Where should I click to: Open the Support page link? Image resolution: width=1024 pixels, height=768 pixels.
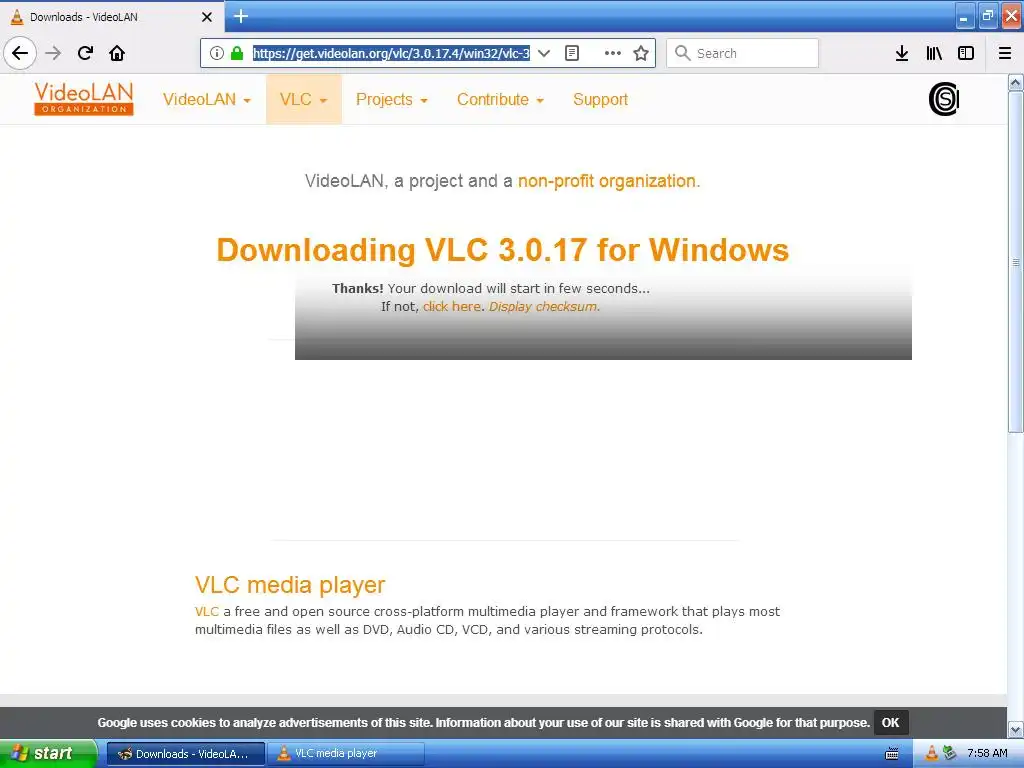[x=600, y=99]
